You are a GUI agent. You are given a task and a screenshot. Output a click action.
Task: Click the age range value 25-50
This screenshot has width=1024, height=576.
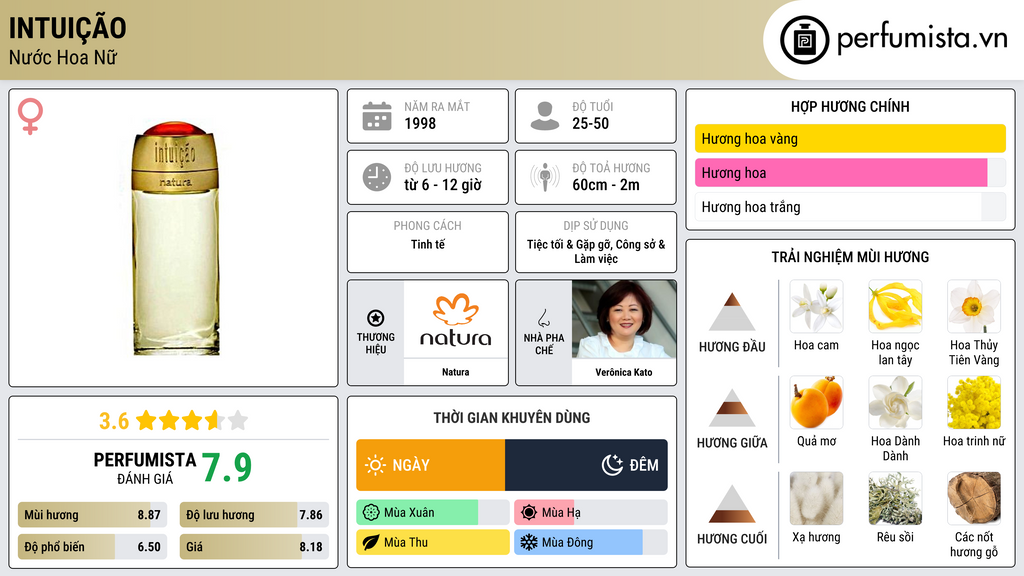[590, 123]
